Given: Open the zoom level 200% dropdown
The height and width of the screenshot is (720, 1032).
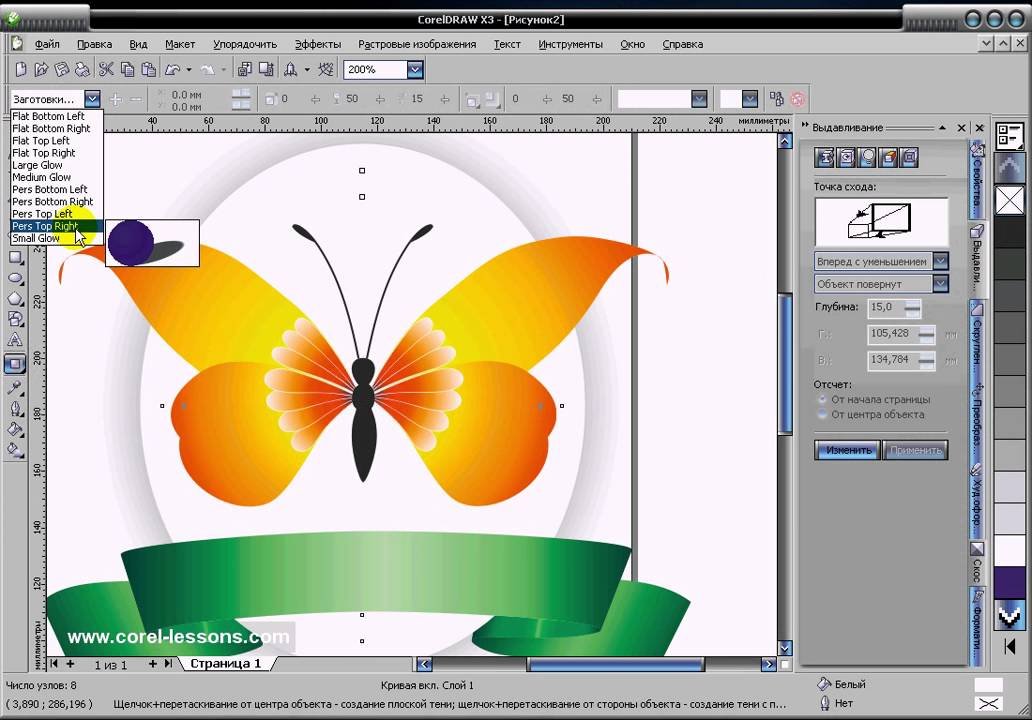Looking at the screenshot, I should tap(415, 70).
